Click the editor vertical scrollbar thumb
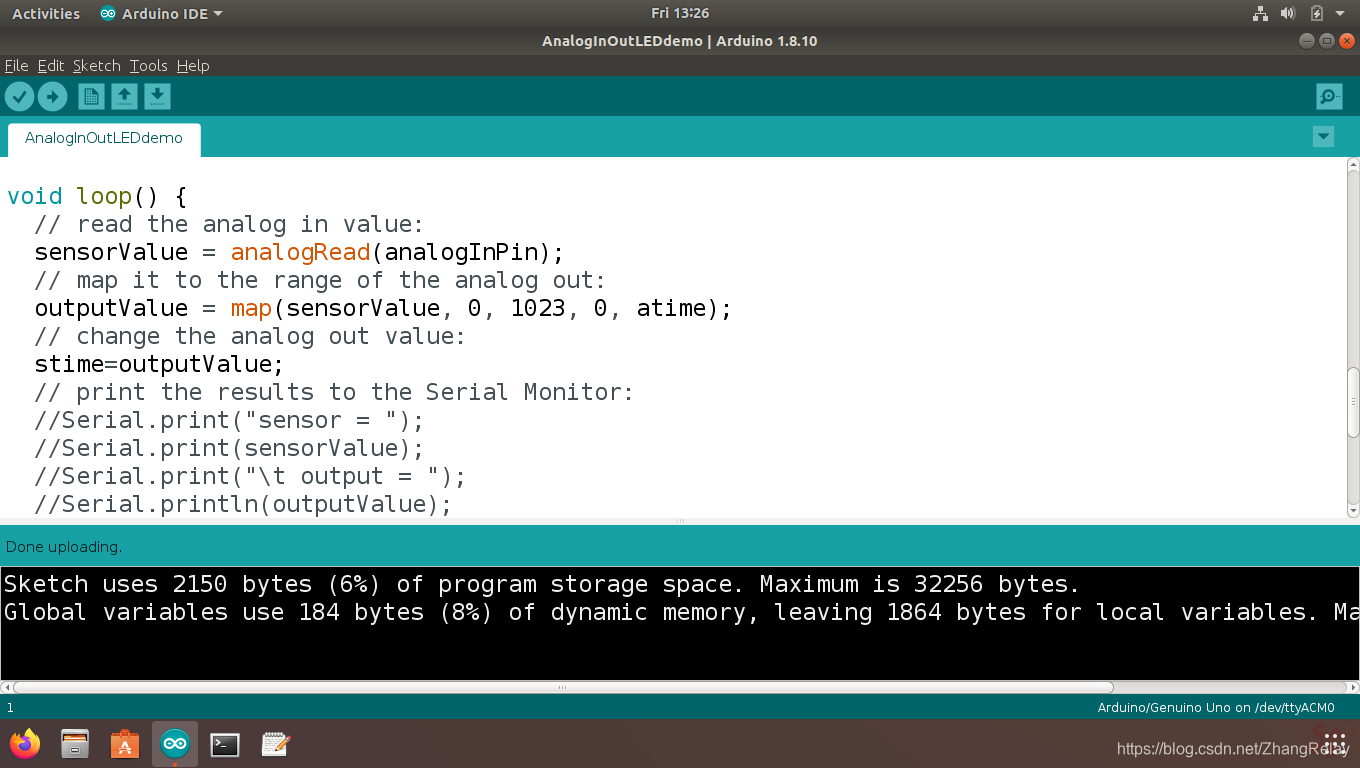 click(x=1353, y=402)
